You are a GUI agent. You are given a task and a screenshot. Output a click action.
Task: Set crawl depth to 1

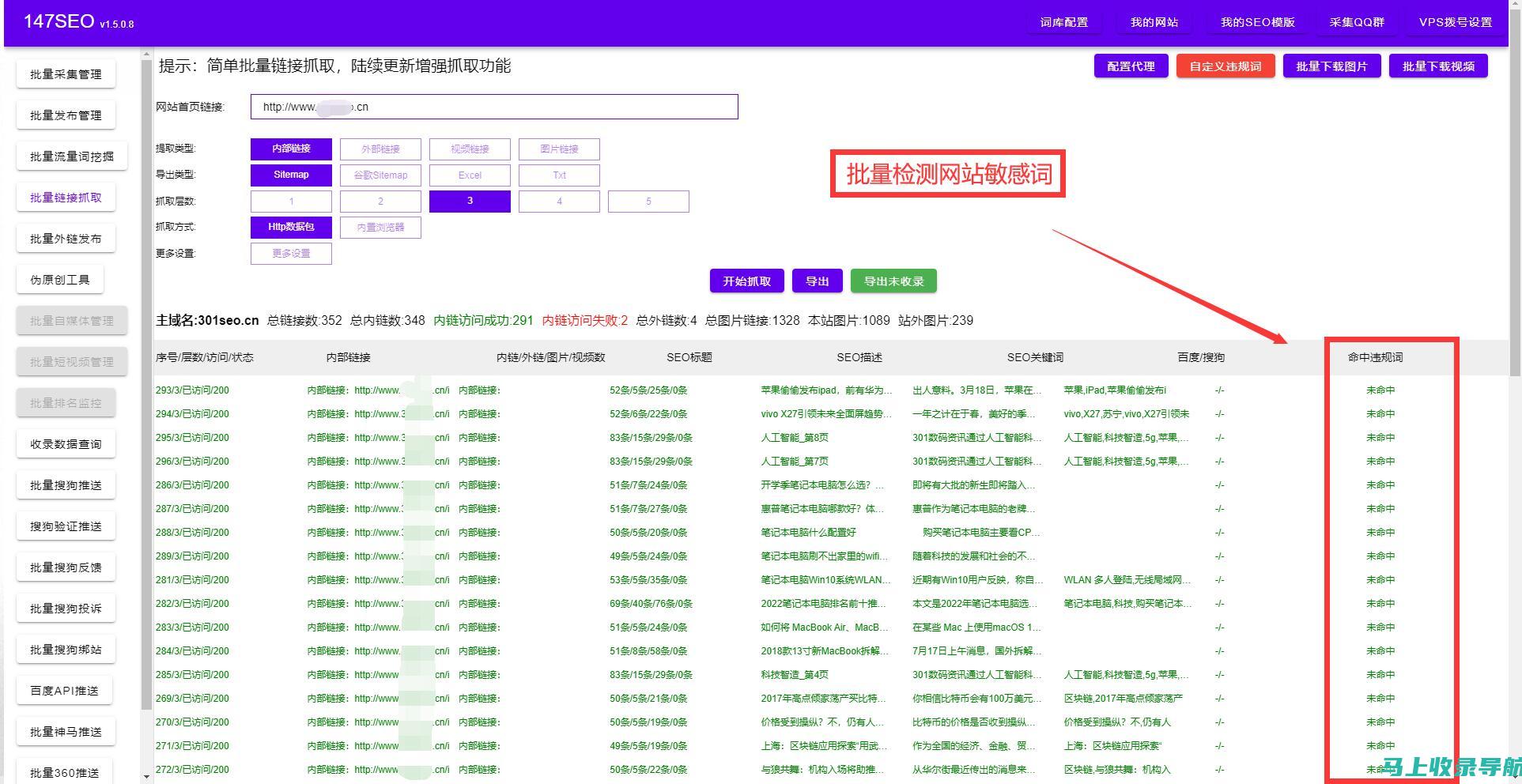point(291,202)
